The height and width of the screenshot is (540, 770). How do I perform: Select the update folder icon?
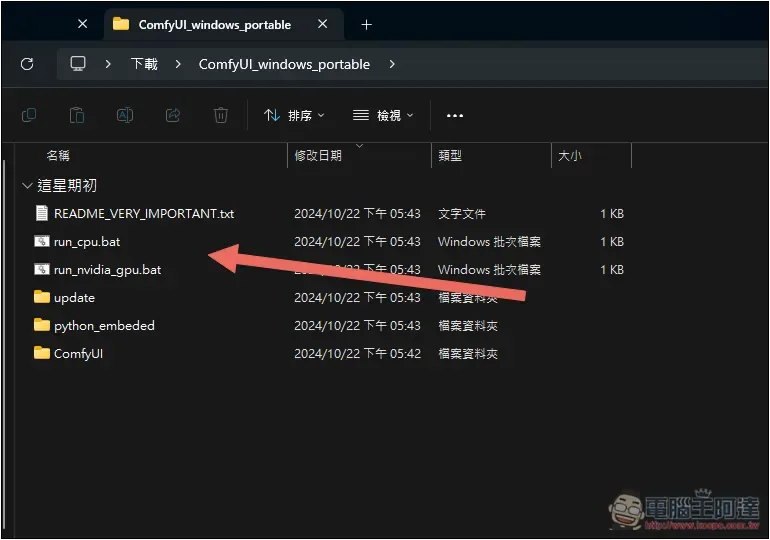tap(42, 297)
